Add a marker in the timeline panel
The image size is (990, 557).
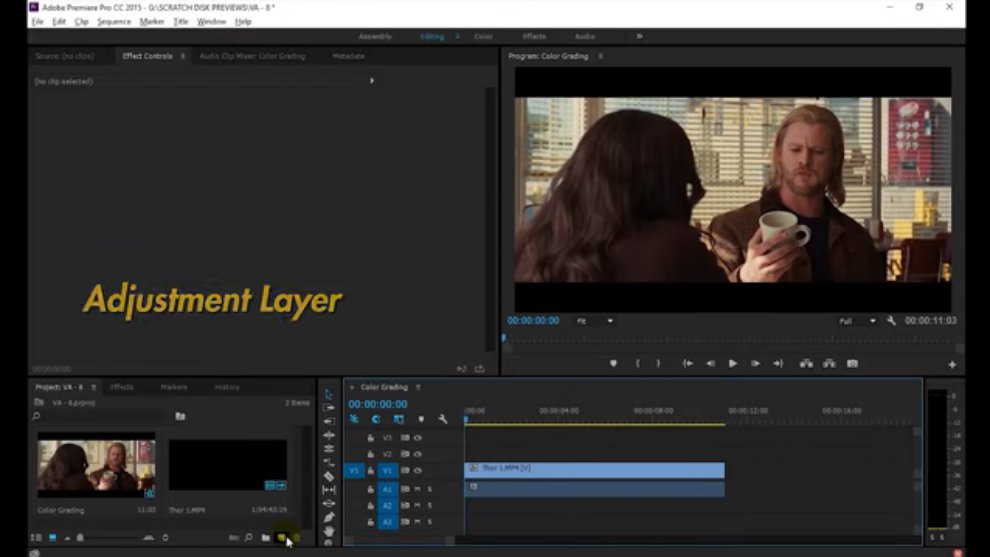421,419
